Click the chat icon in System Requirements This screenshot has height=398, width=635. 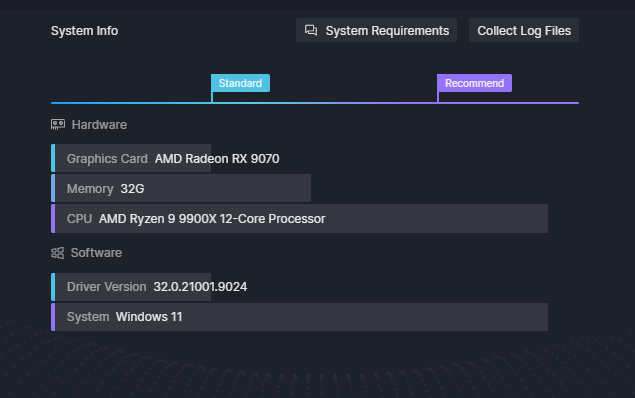coord(311,30)
